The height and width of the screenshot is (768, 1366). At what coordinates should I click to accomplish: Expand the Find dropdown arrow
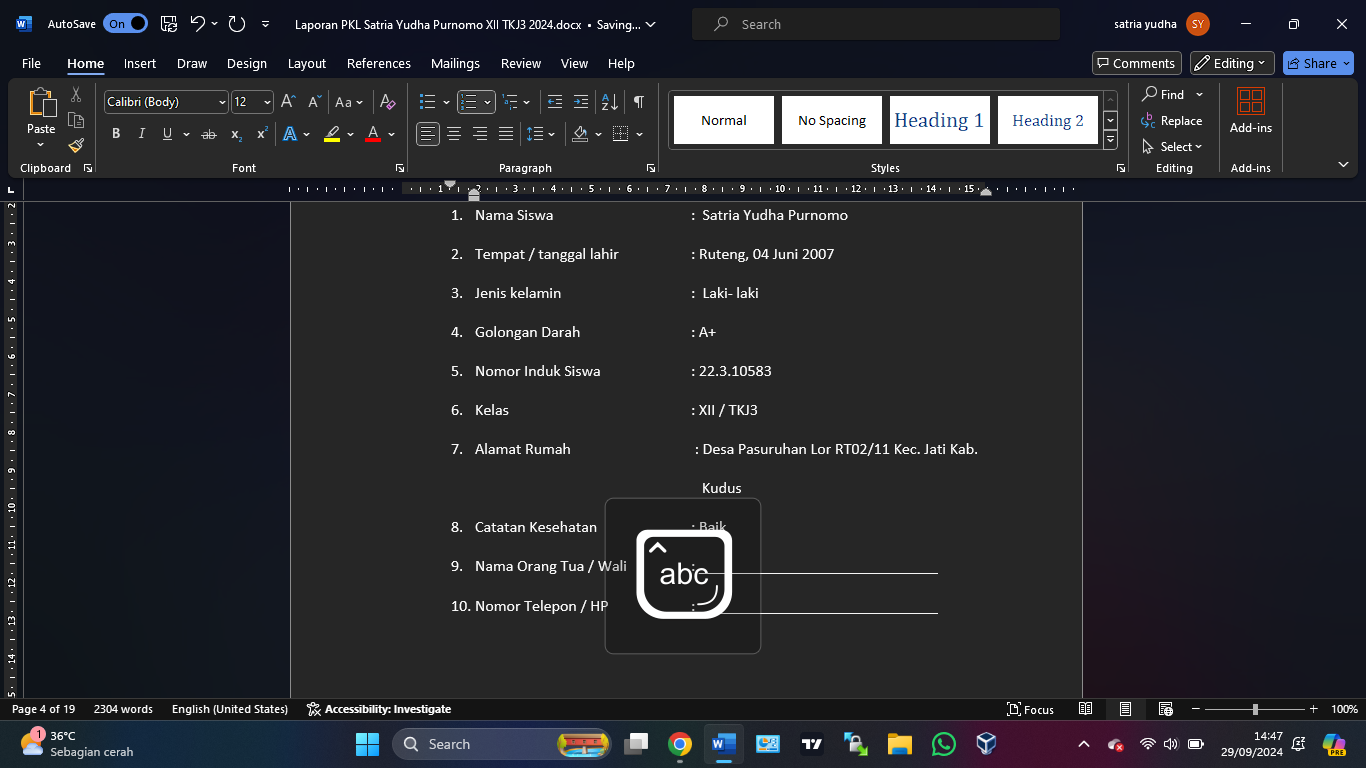pos(1199,95)
